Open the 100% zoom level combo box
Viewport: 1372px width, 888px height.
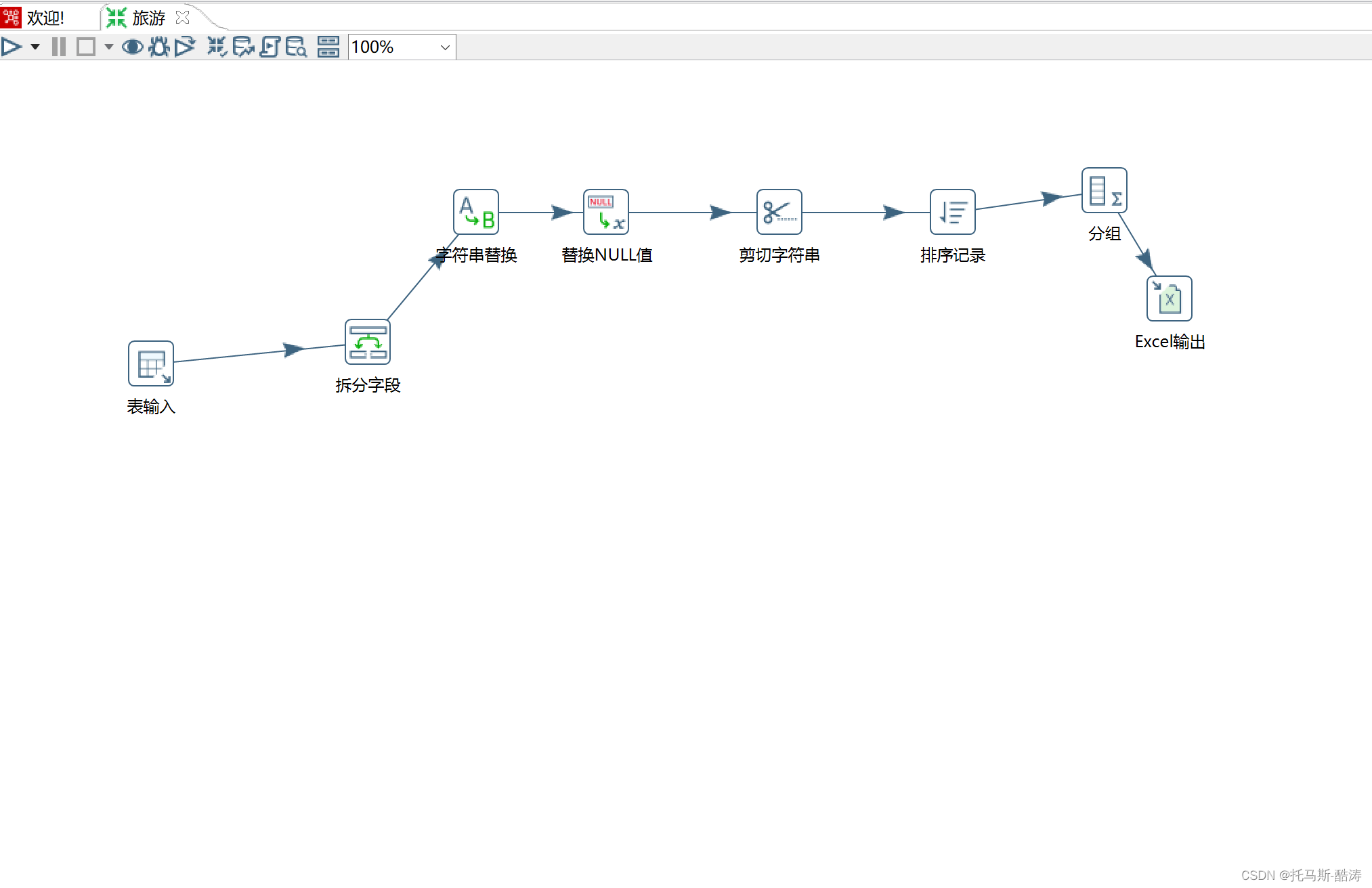(402, 47)
